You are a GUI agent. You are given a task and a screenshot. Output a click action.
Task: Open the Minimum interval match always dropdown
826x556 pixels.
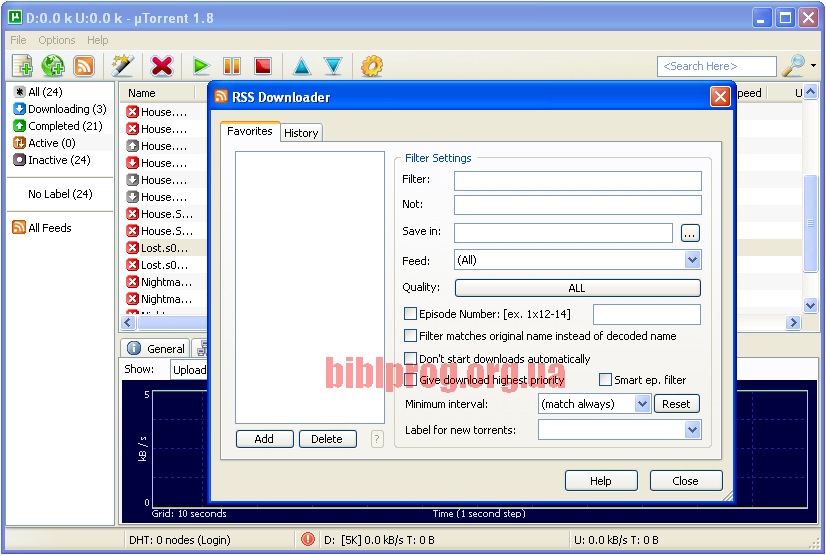coord(595,404)
